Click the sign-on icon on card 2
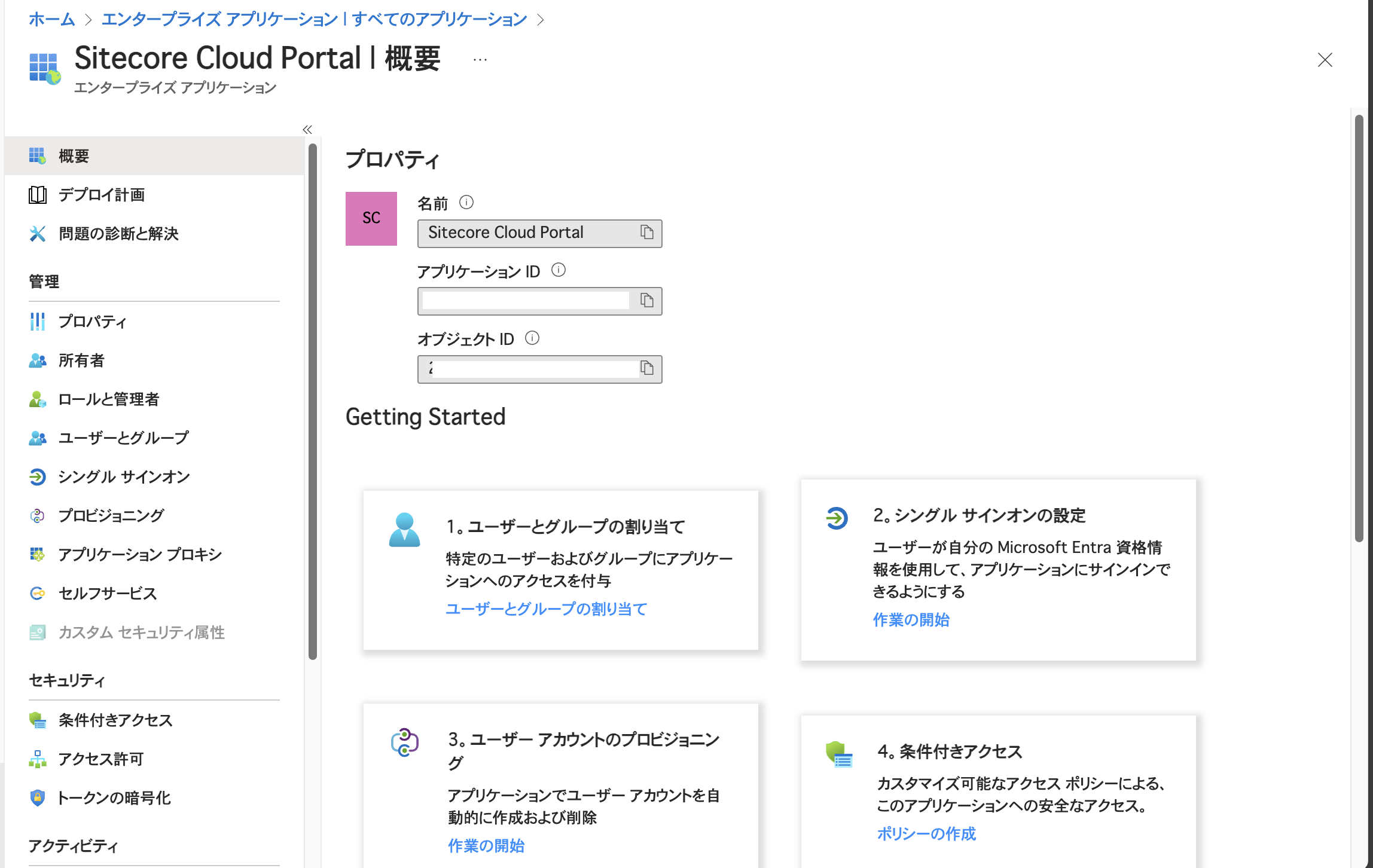Screen dimensions: 1373x868 point(837,518)
